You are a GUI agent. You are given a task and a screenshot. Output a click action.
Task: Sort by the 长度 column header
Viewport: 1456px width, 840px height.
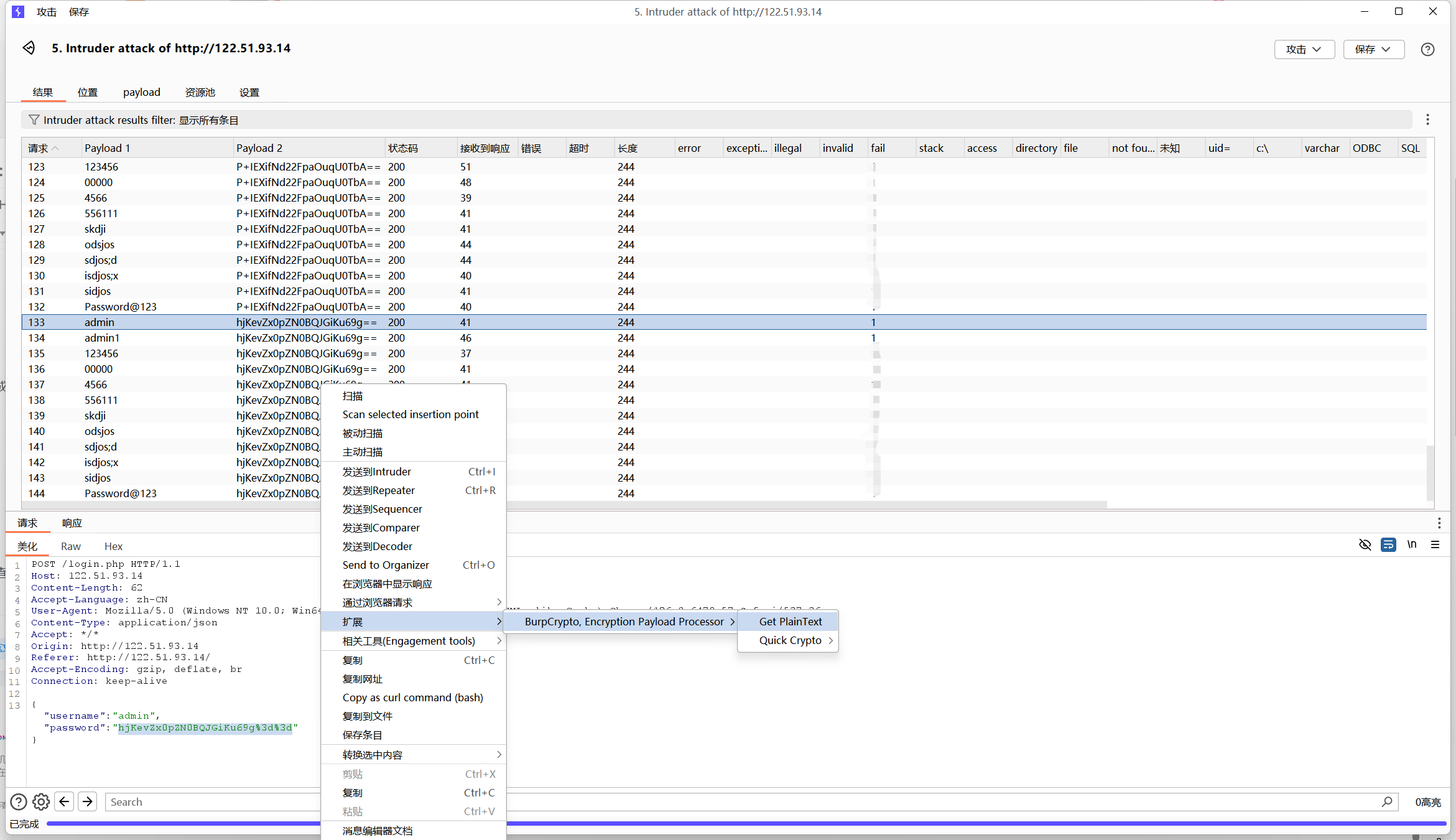pyautogui.click(x=644, y=148)
